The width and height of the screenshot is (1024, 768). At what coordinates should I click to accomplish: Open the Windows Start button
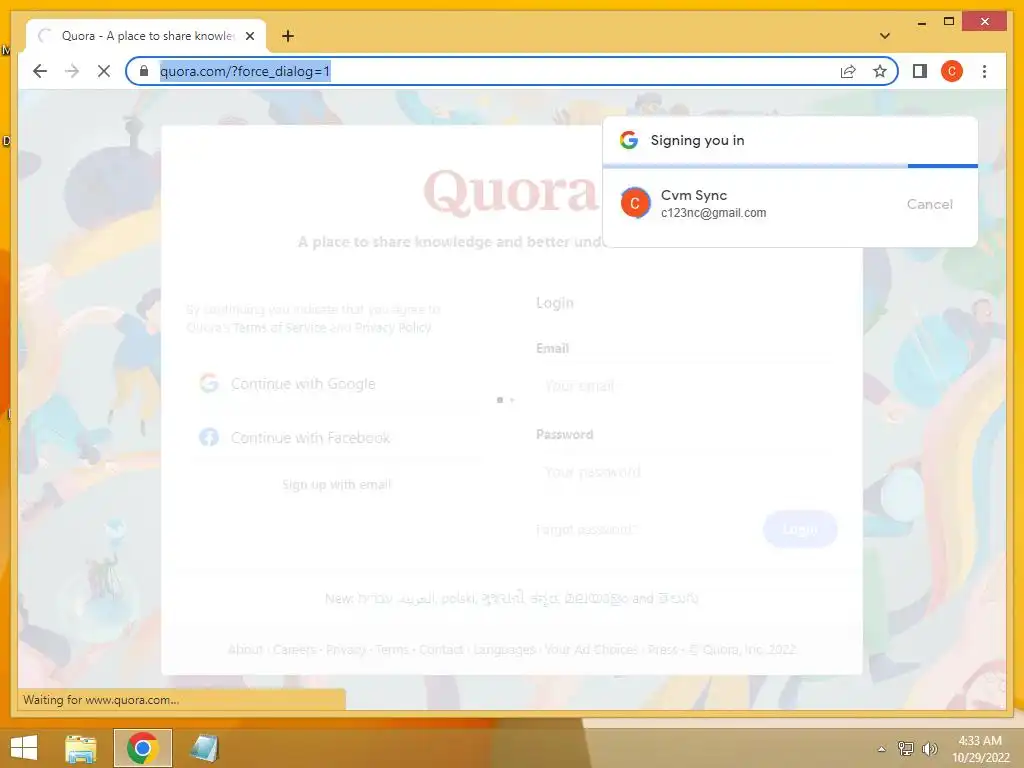point(24,748)
